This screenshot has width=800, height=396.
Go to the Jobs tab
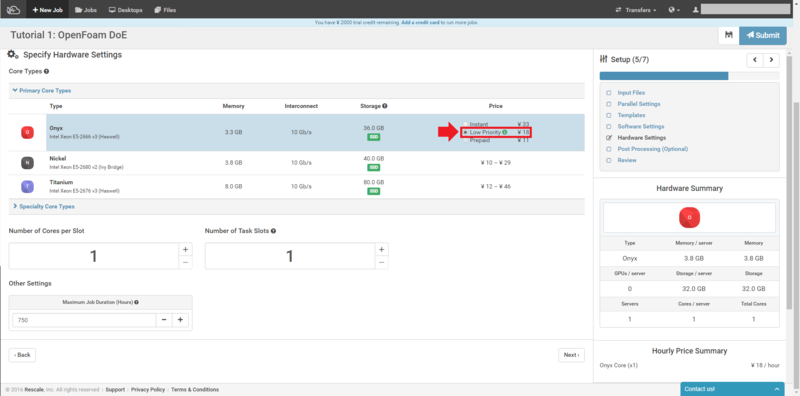[x=86, y=10]
